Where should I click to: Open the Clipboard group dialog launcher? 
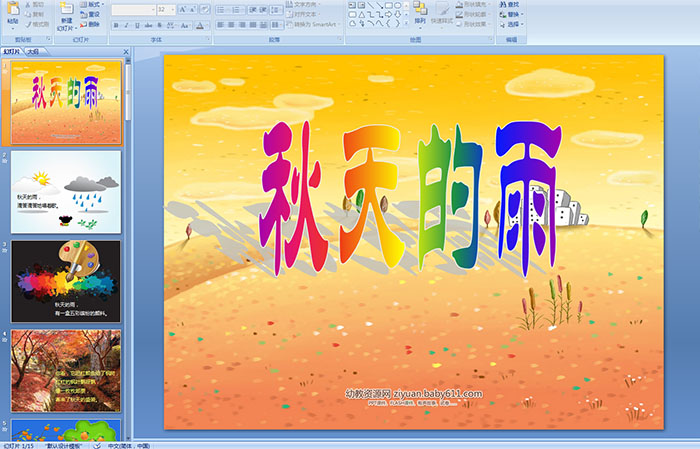49,39
